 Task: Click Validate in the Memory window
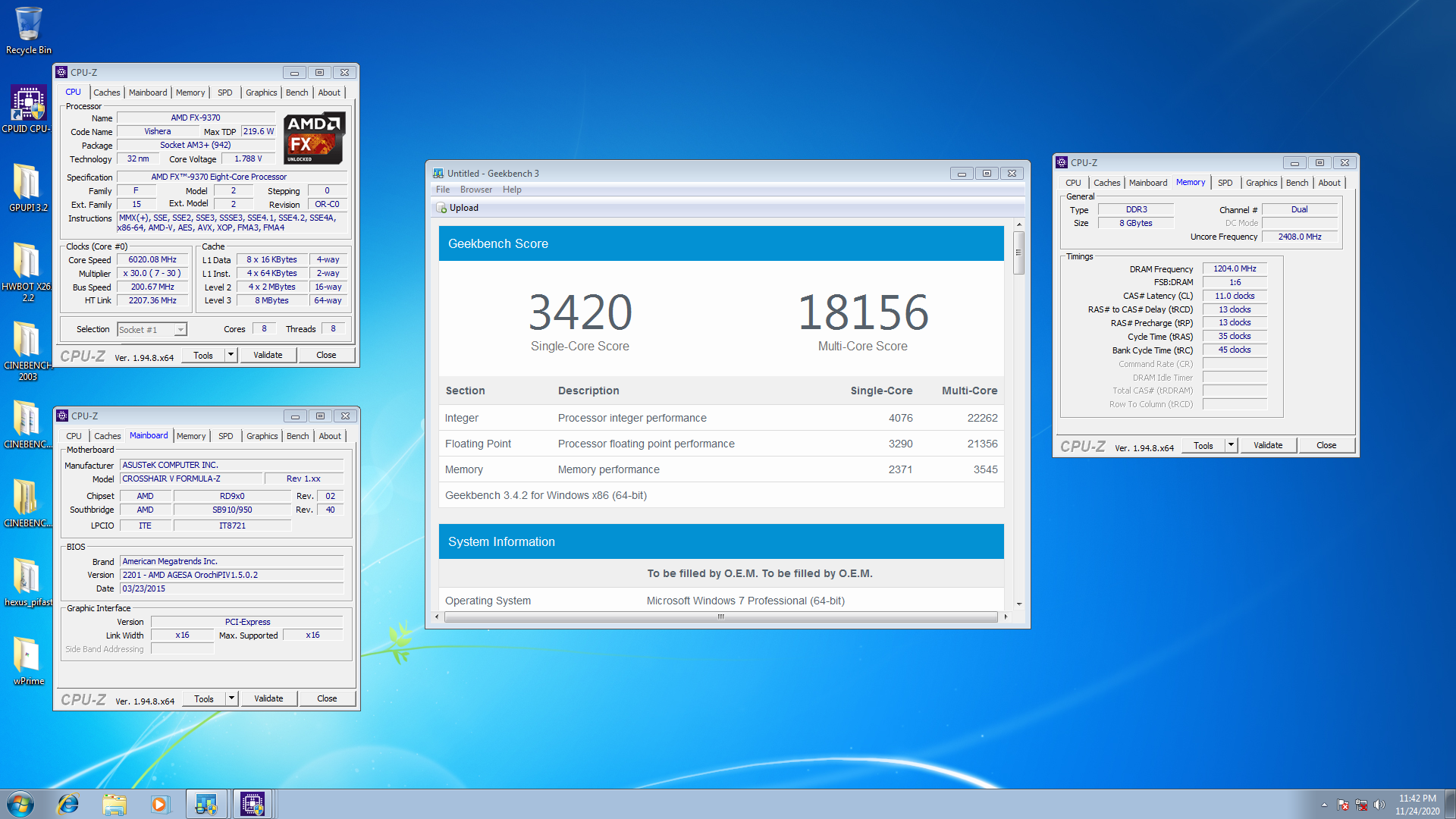pyautogui.click(x=1268, y=445)
